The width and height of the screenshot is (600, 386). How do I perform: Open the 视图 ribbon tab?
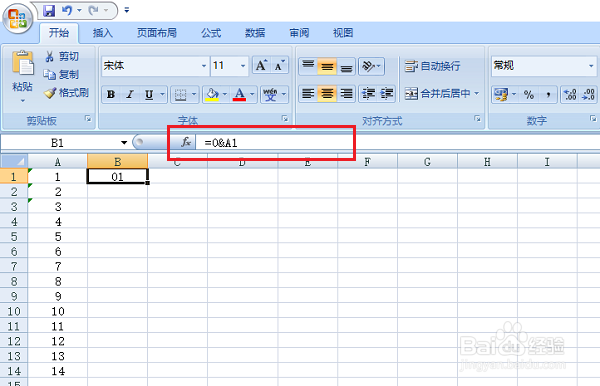(x=343, y=33)
